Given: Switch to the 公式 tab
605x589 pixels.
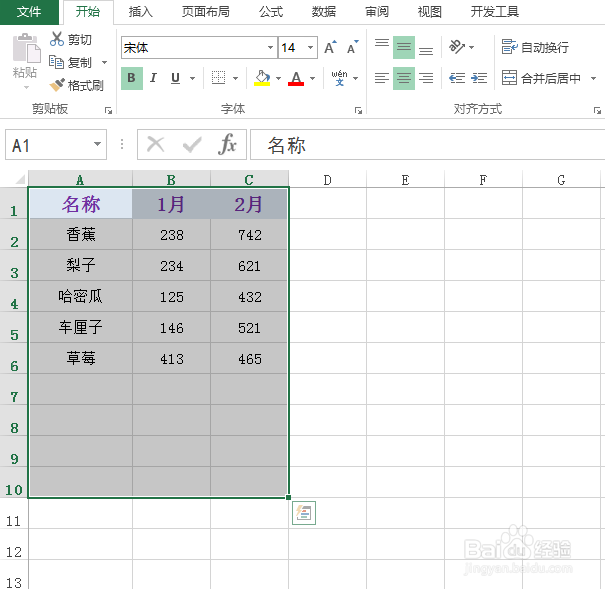Looking at the screenshot, I should [271, 12].
